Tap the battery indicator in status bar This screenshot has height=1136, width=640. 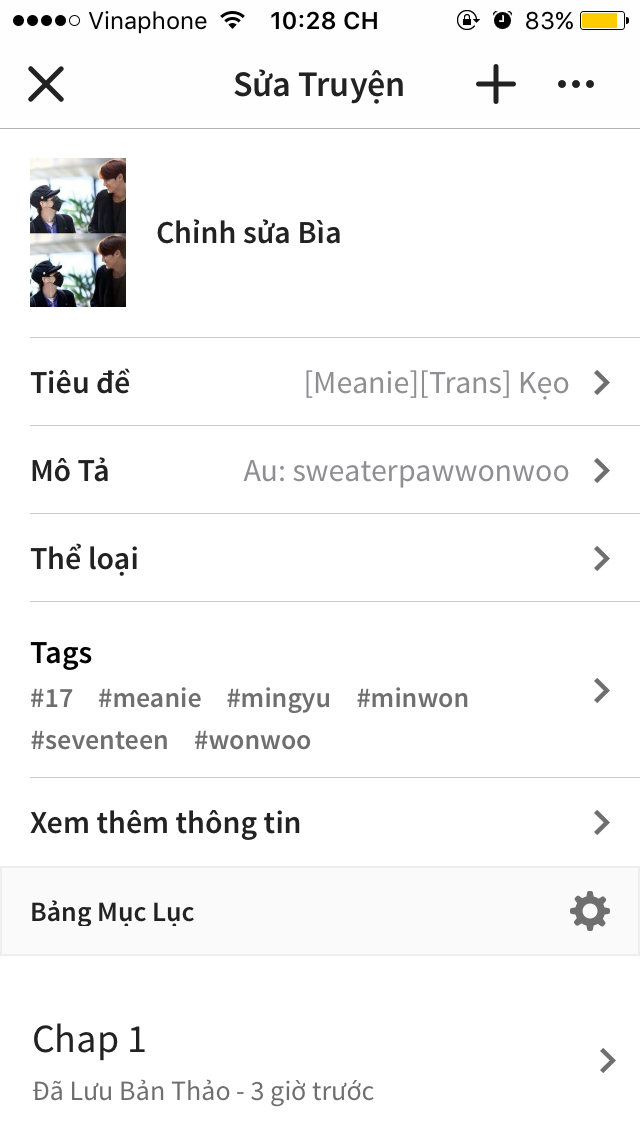(604, 20)
